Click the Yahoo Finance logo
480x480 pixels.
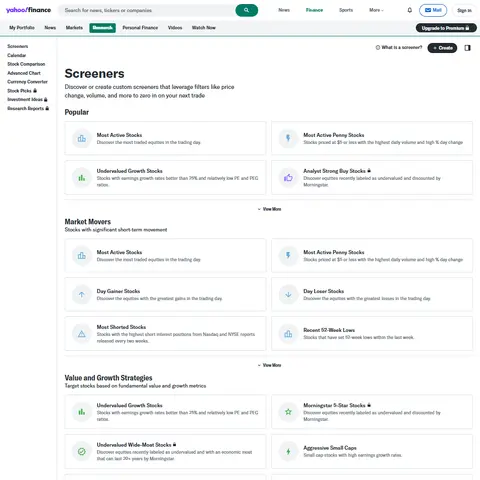point(28,10)
